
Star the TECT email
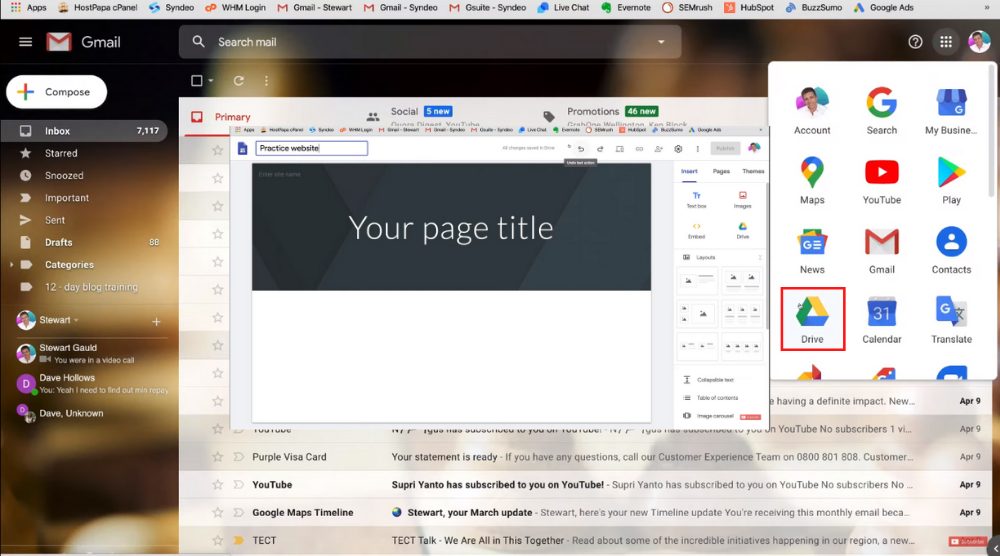coord(217,541)
